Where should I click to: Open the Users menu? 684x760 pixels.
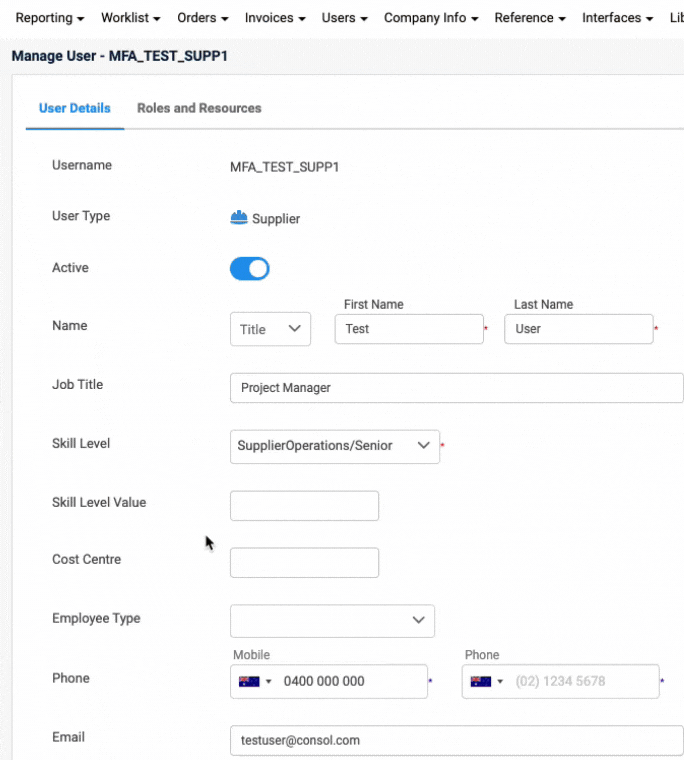(x=345, y=18)
